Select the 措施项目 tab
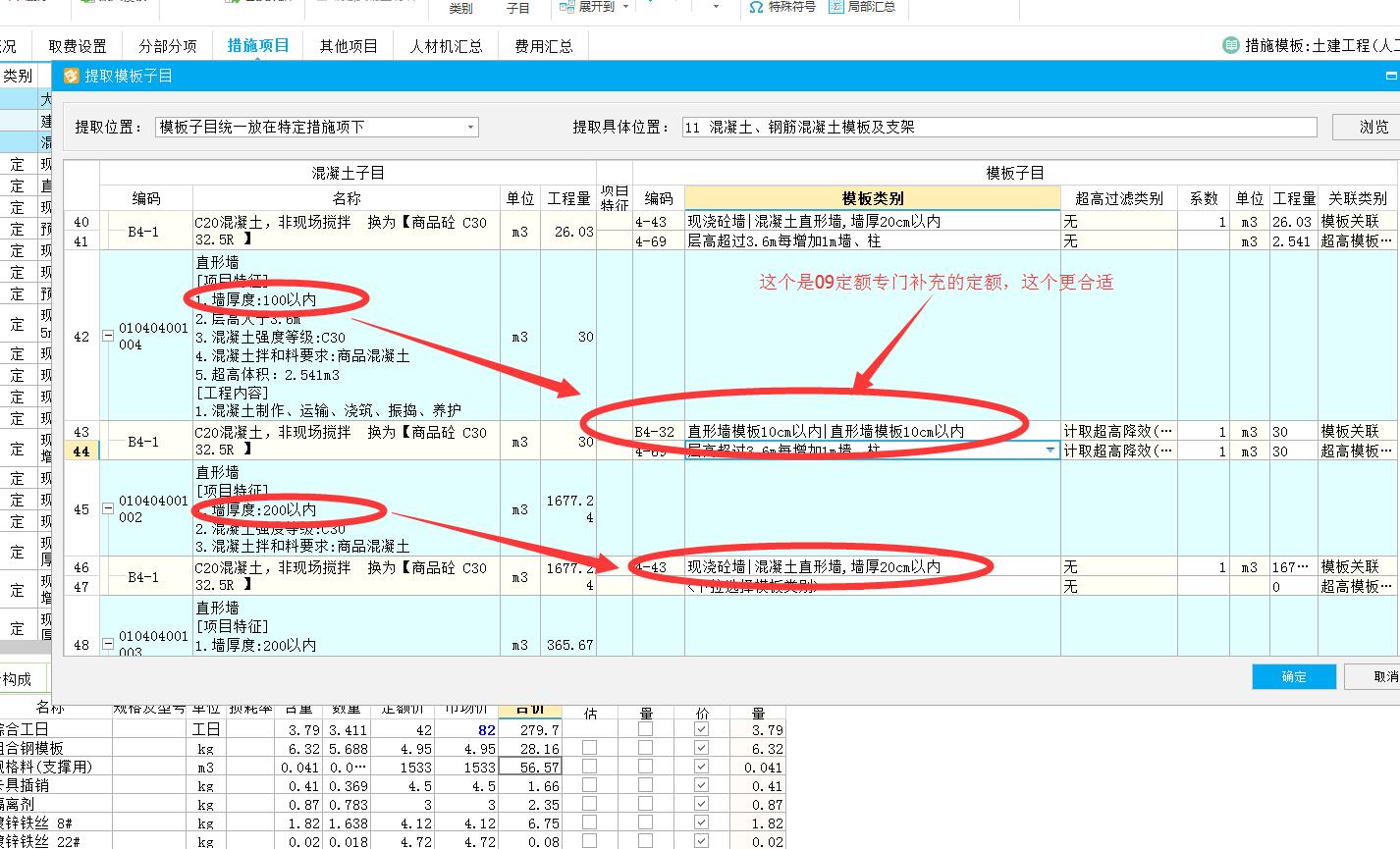 [258, 46]
